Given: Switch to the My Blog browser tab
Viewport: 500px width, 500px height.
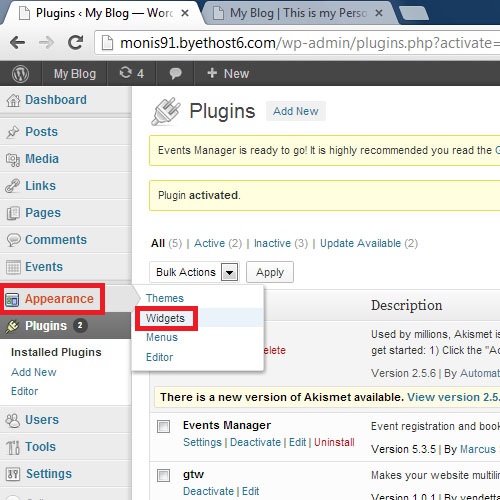Looking at the screenshot, I should tap(298, 13).
